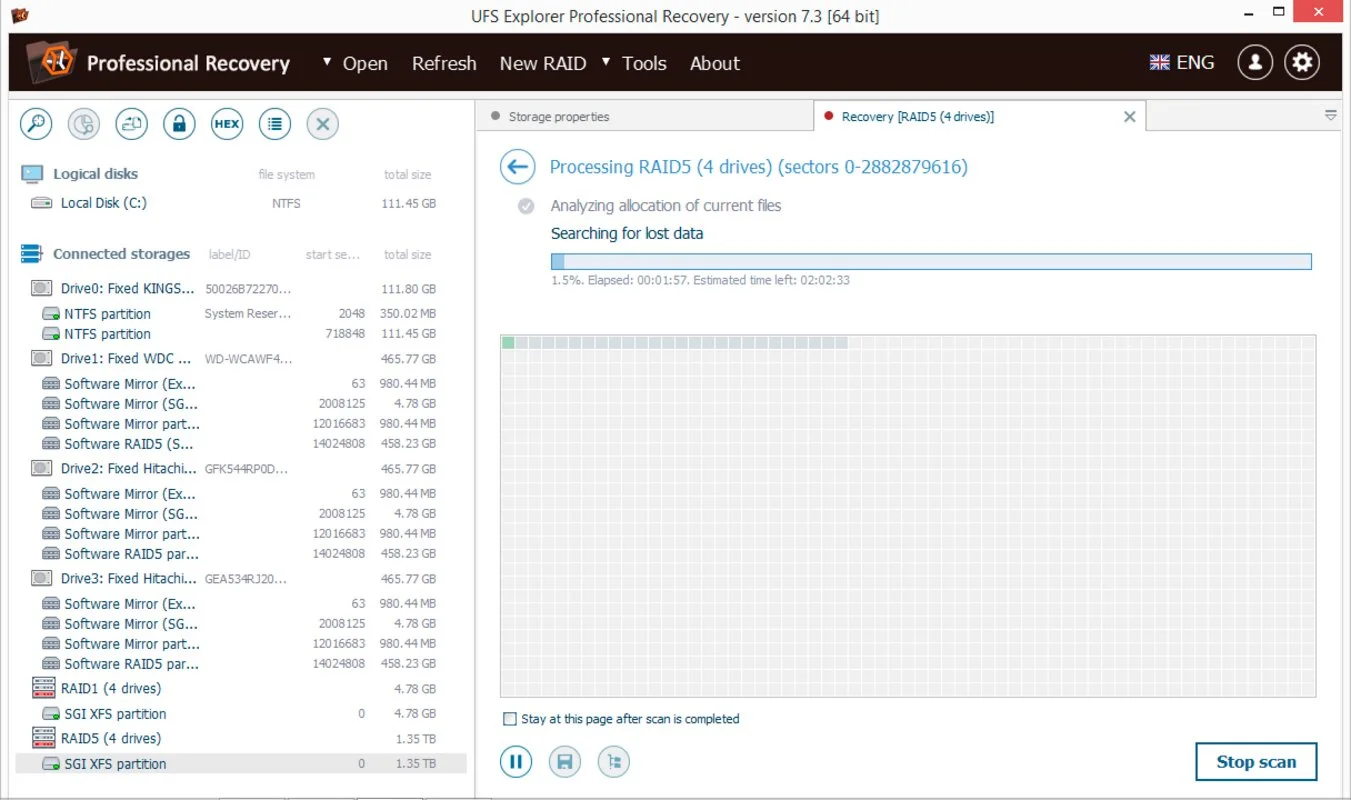The width and height of the screenshot is (1351, 800).
Task: Click the Drive0 Fixed KINGS... disk icon
Action: 41,288
